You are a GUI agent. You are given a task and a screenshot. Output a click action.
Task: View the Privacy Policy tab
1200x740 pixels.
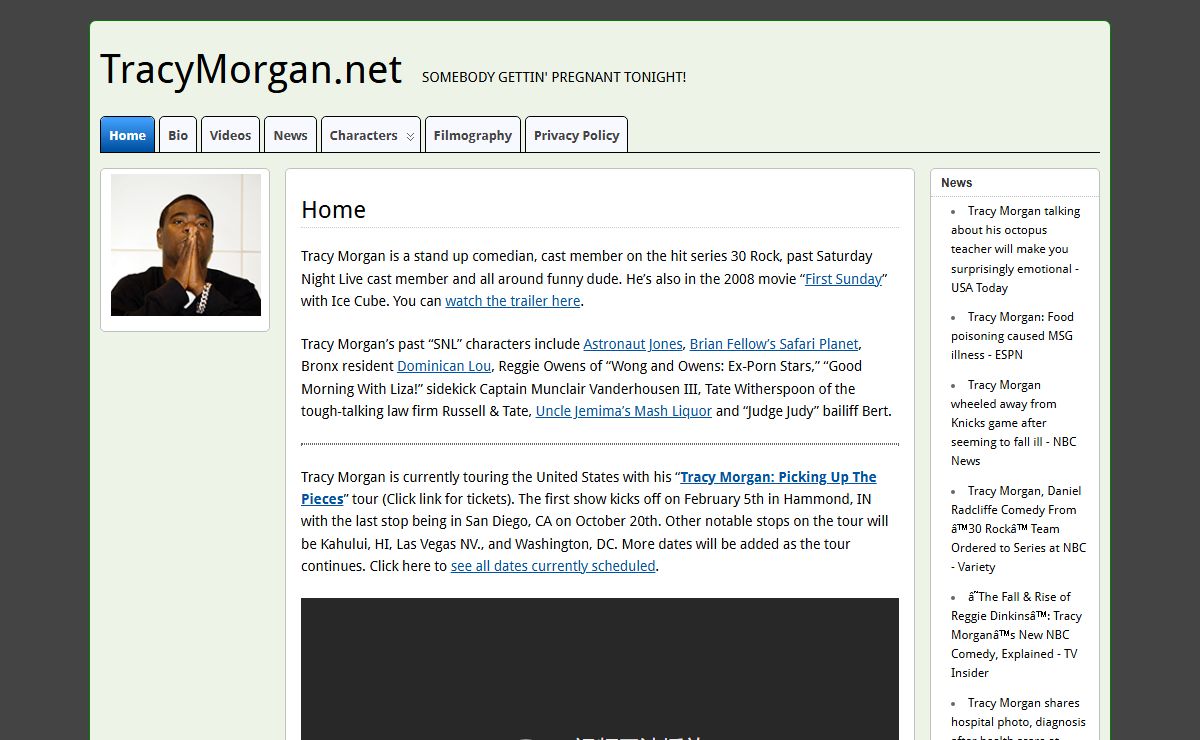(576, 135)
